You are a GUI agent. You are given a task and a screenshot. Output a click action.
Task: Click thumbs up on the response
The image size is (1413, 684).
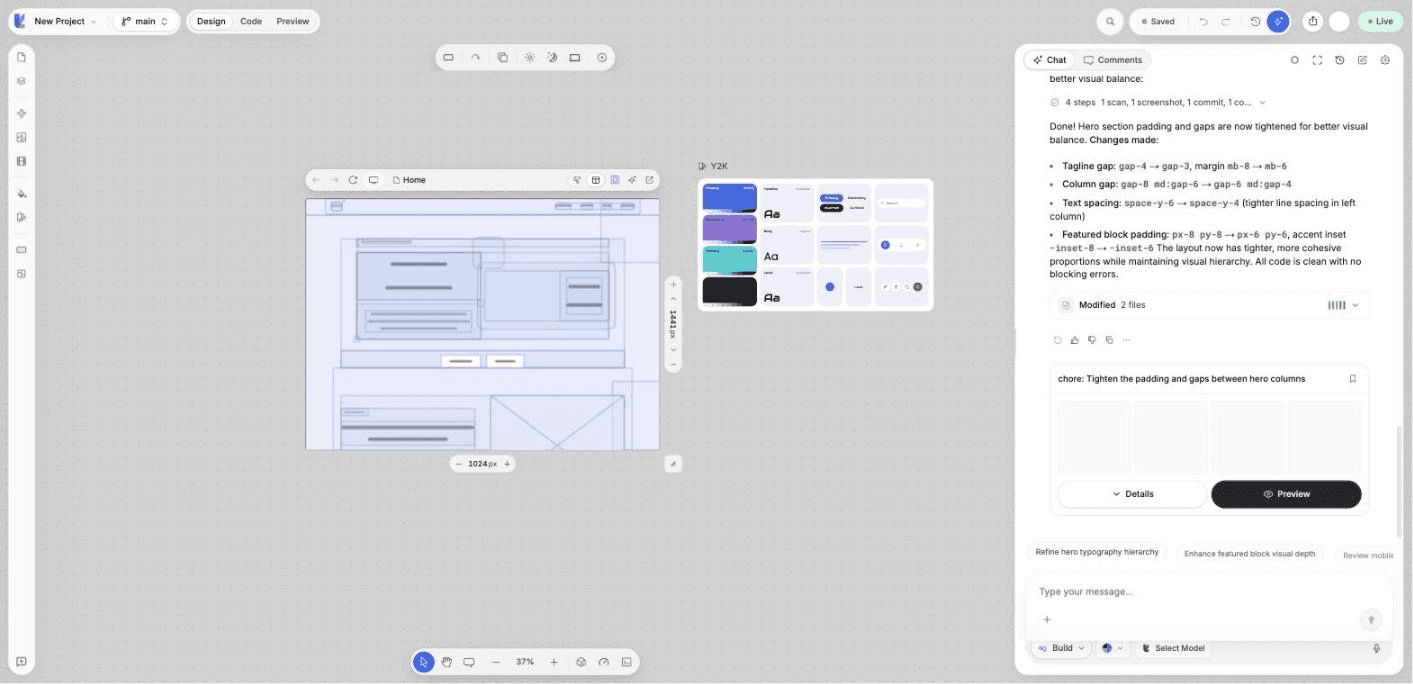(x=1075, y=340)
